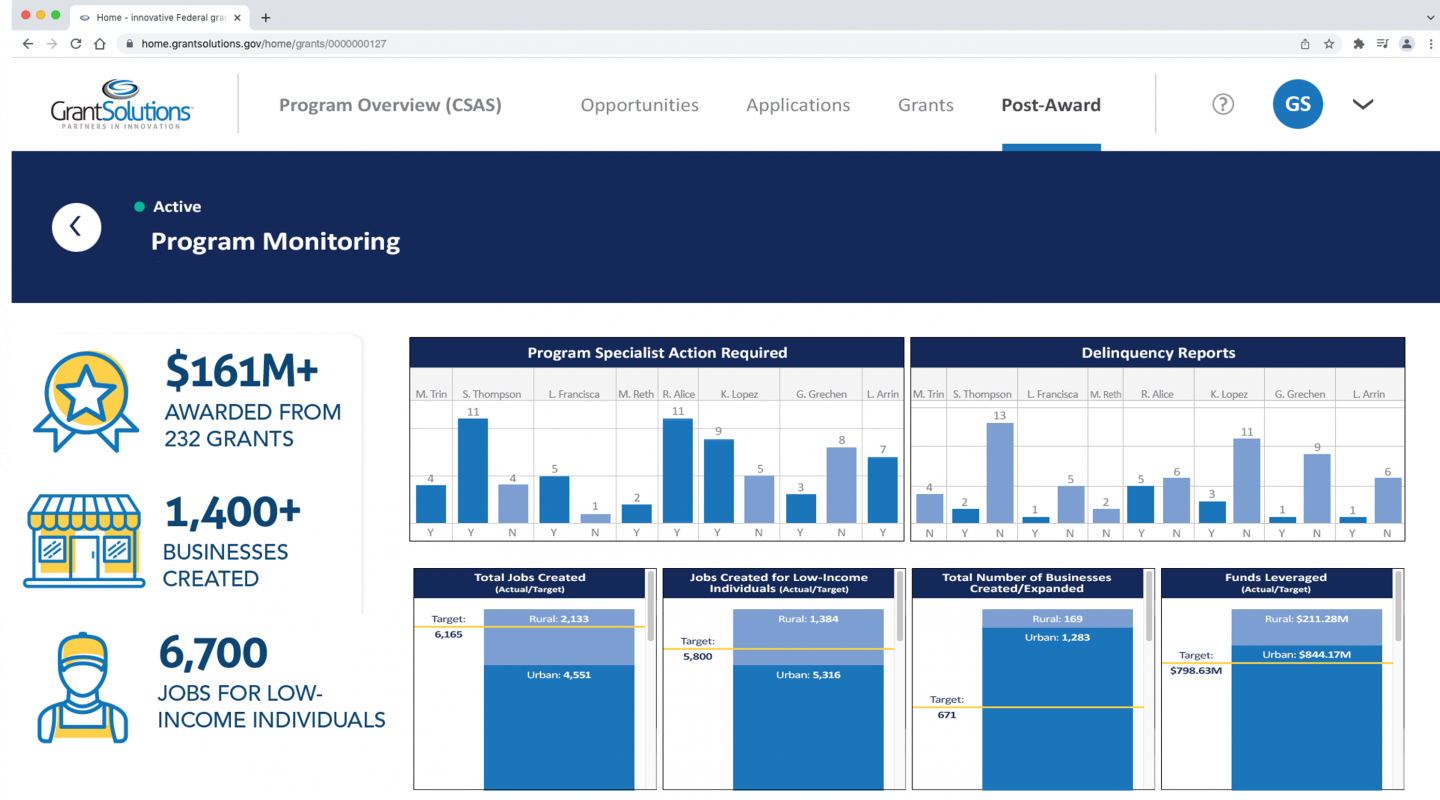Reload the page in the browser
The width and height of the screenshot is (1440, 800).
tap(76, 44)
